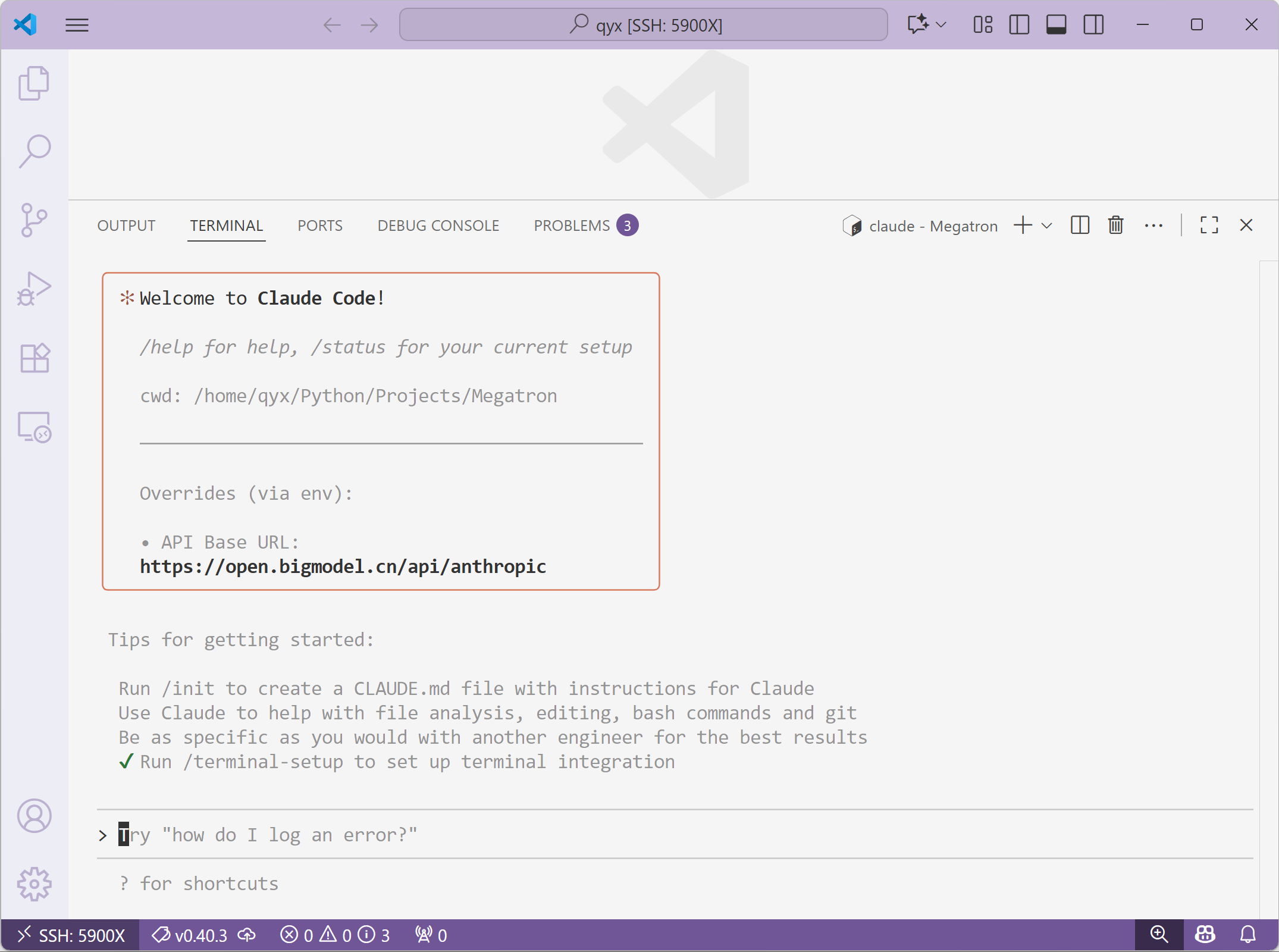Open the hamburger application menu
This screenshot has height=952, width=1279.
click(77, 25)
